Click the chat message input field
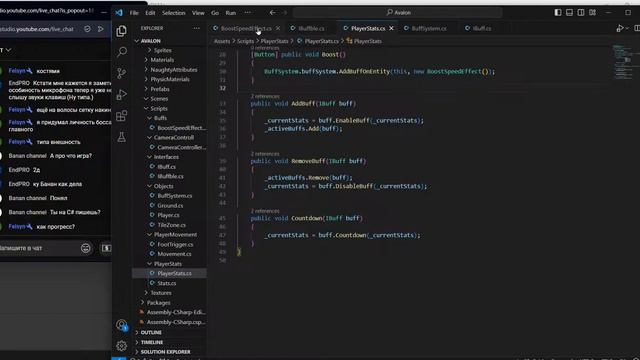The height and width of the screenshot is (360, 640). coord(39,248)
